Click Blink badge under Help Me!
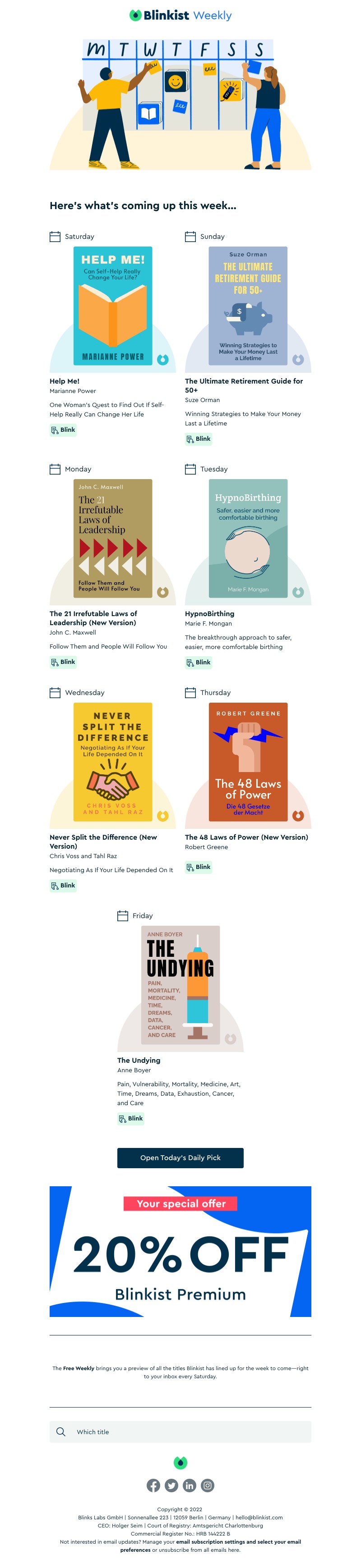Viewport: 361px width, 1568px height. pyautogui.click(x=64, y=430)
